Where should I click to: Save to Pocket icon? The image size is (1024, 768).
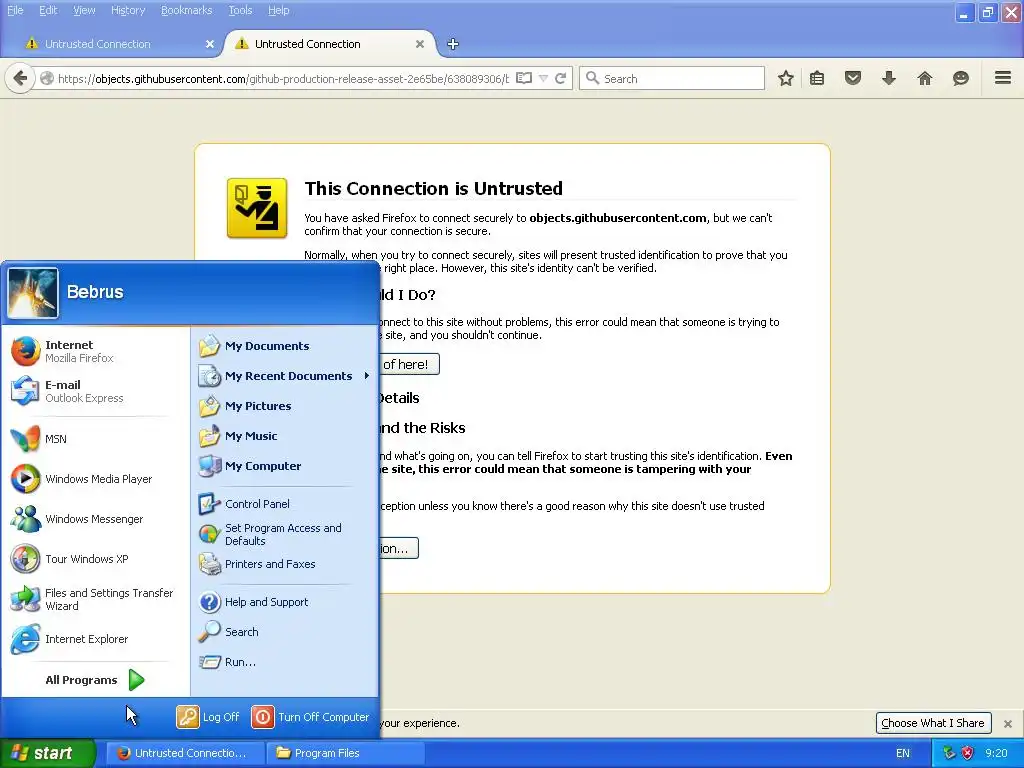point(853,78)
